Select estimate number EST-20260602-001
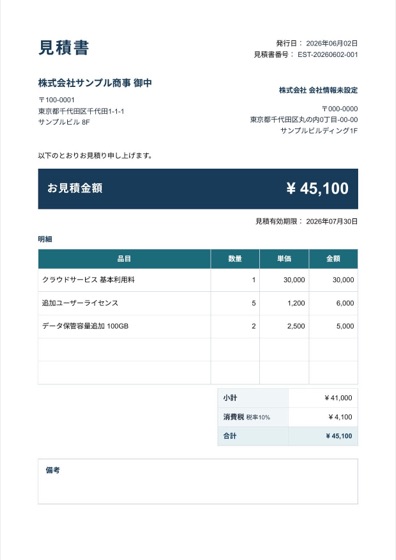 point(327,55)
